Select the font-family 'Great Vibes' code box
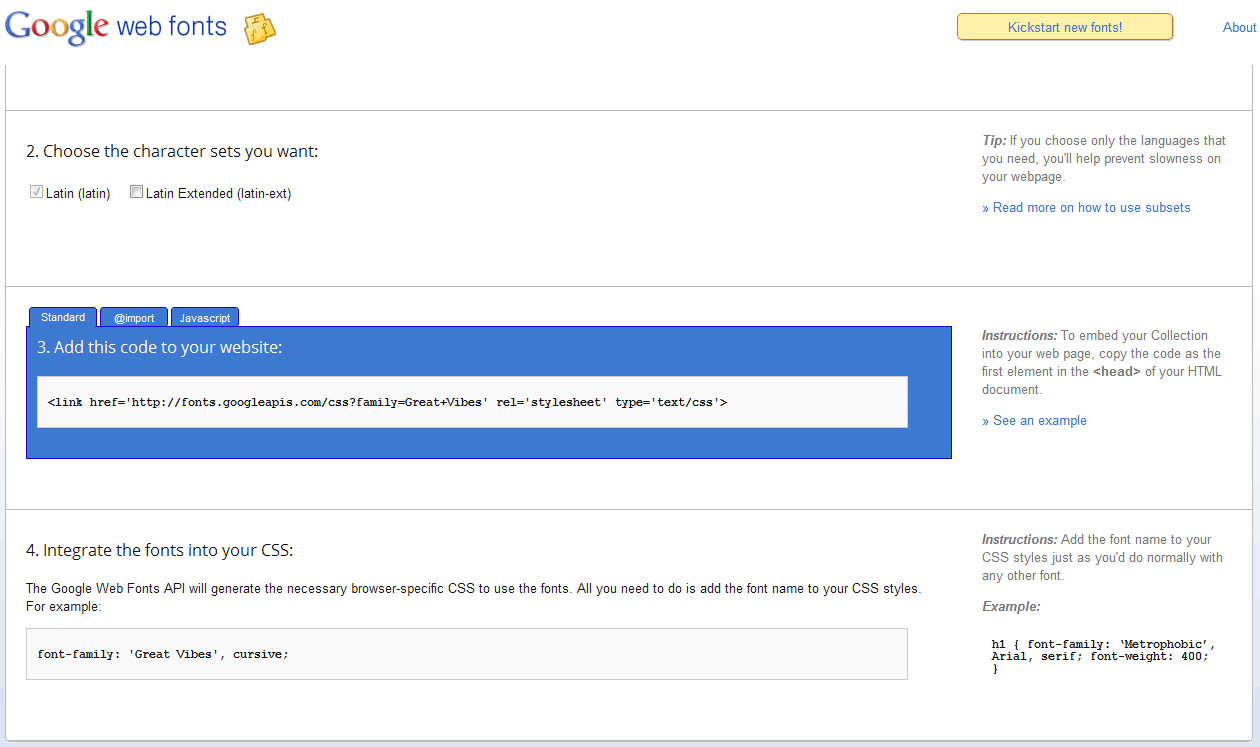Image resolution: width=1260 pixels, height=747 pixels. pyautogui.click(x=467, y=654)
